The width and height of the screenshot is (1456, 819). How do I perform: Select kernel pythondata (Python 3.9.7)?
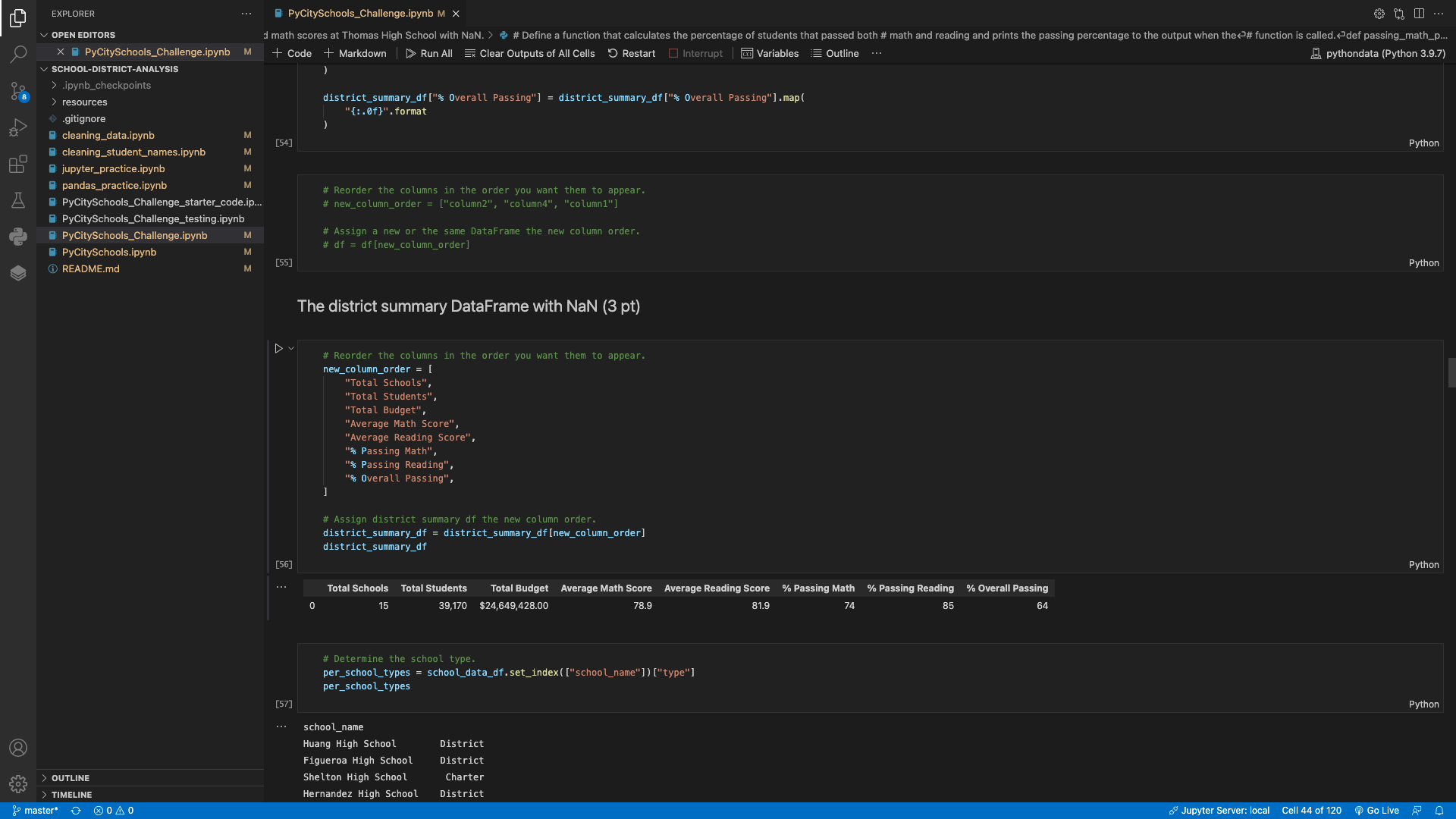pyautogui.click(x=1377, y=53)
